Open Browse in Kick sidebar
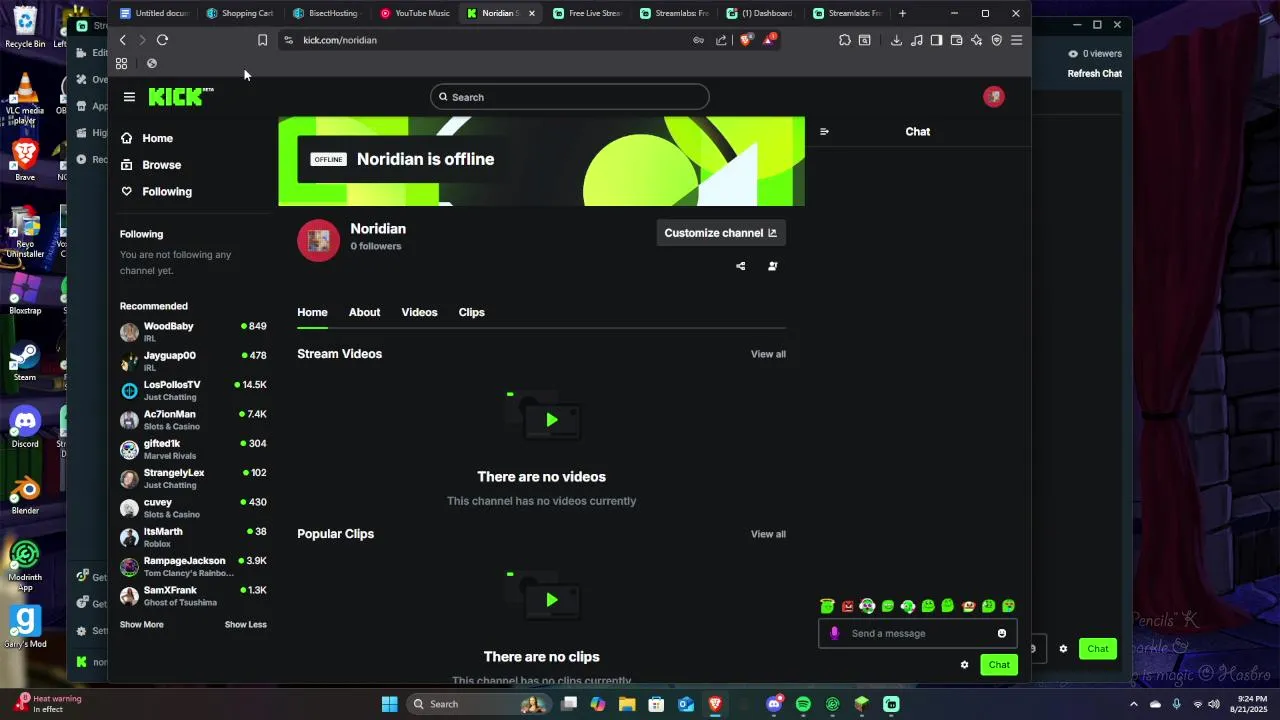Image resolution: width=1280 pixels, height=720 pixels. 150,165
